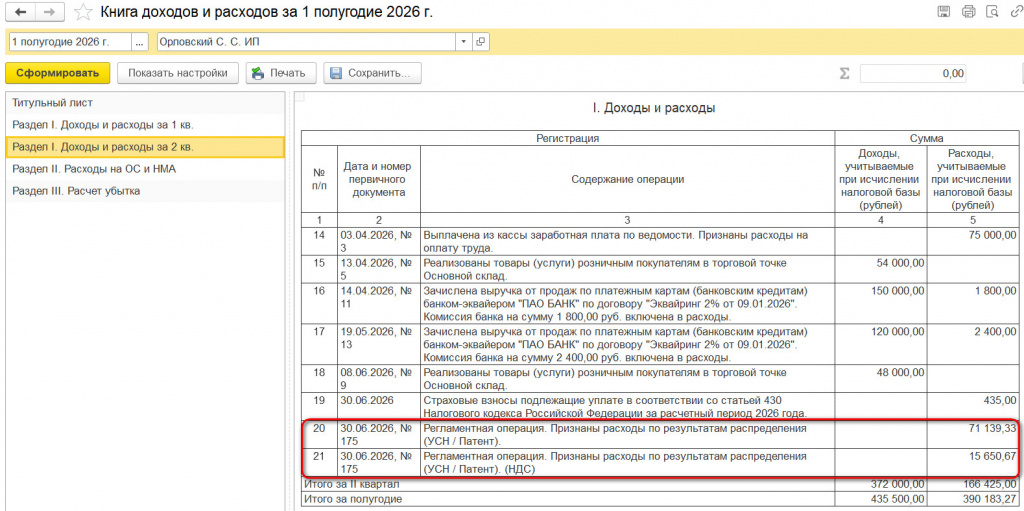The height and width of the screenshot is (511, 1024).
Task: Click the Сформировать button
Action: pyautogui.click(x=57, y=73)
